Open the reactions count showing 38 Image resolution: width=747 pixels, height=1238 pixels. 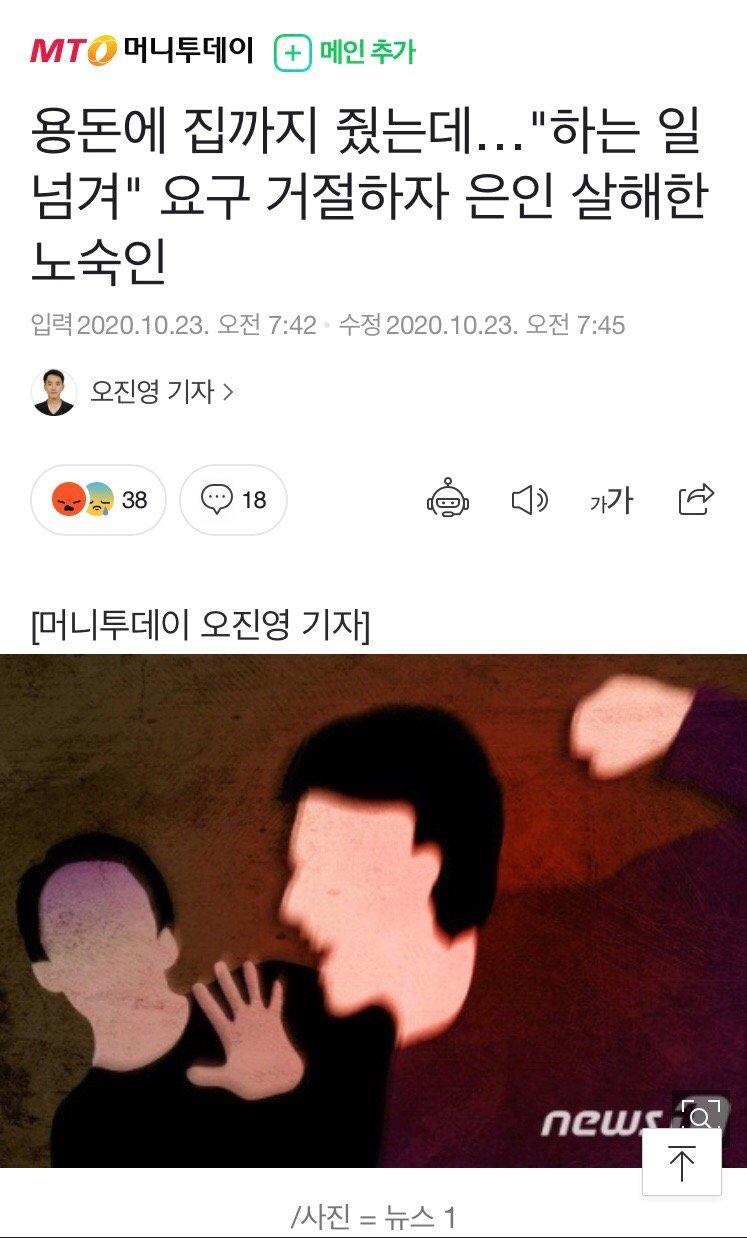(x=134, y=499)
